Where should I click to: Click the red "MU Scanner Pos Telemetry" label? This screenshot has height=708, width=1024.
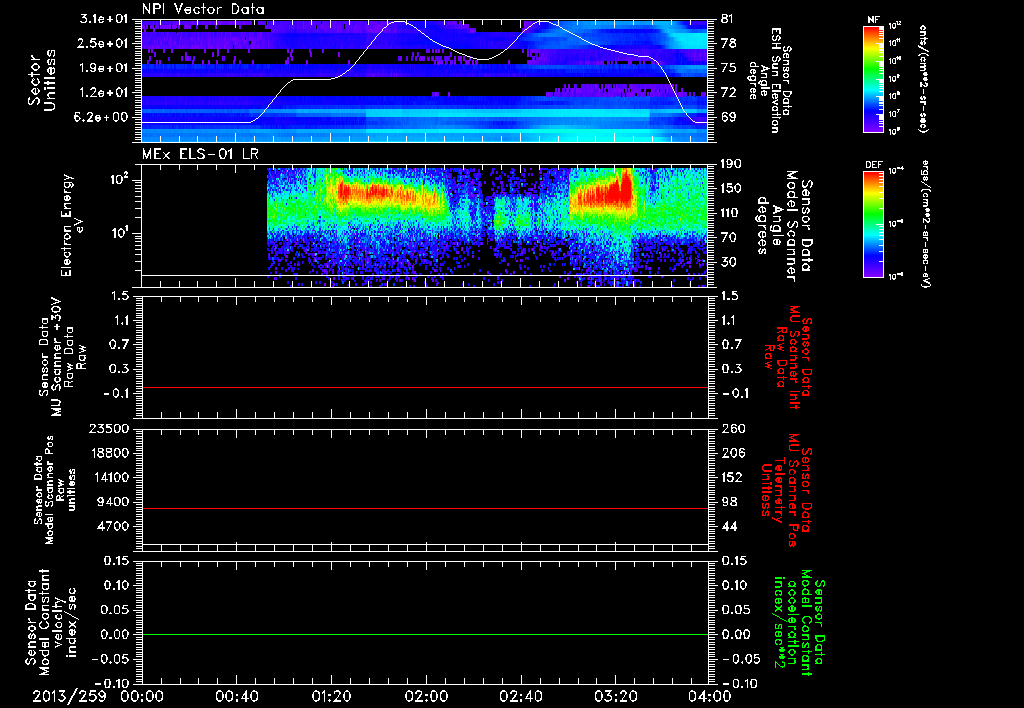(x=787, y=490)
